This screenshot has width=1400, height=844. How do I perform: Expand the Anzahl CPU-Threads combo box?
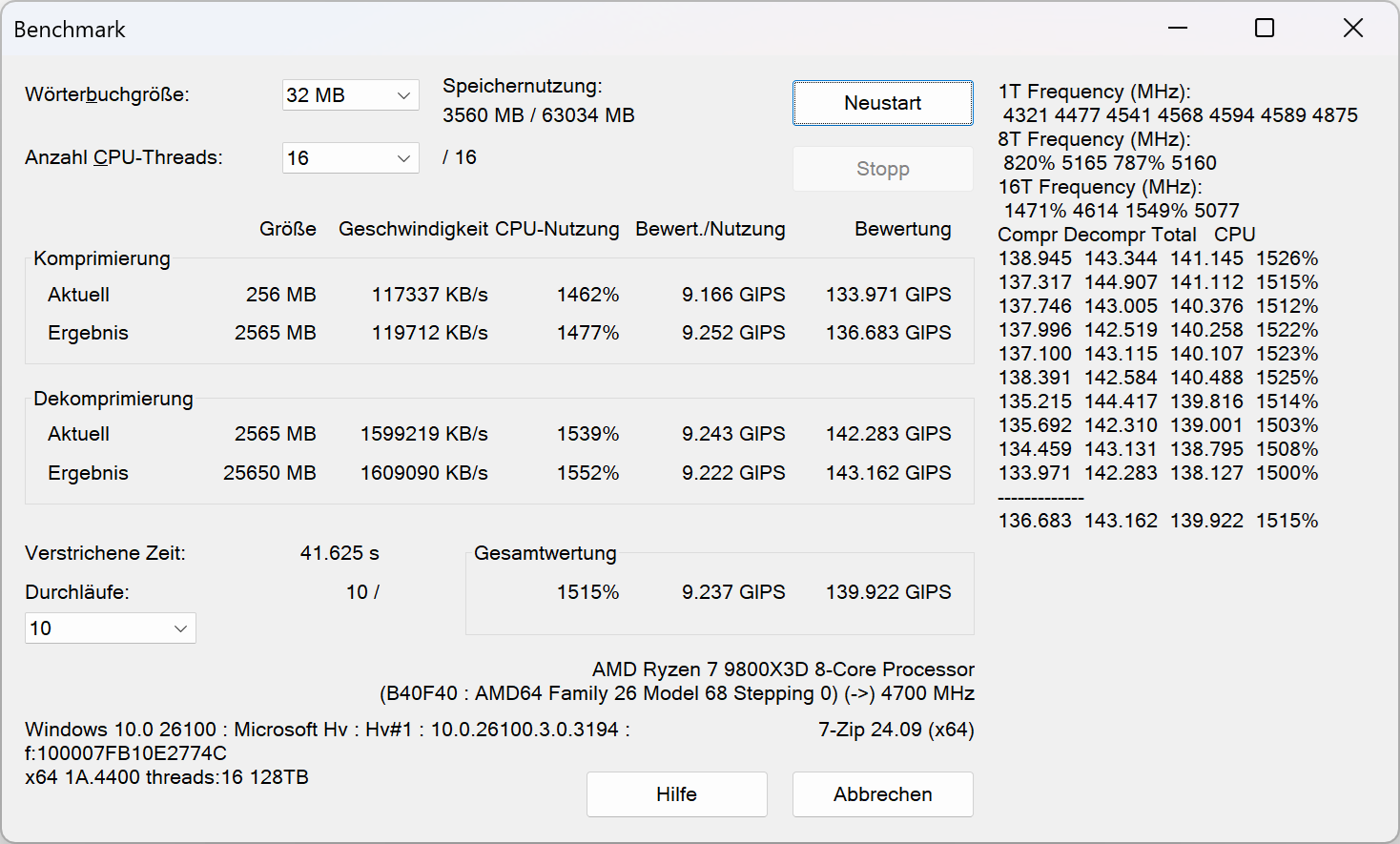[x=350, y=157]
